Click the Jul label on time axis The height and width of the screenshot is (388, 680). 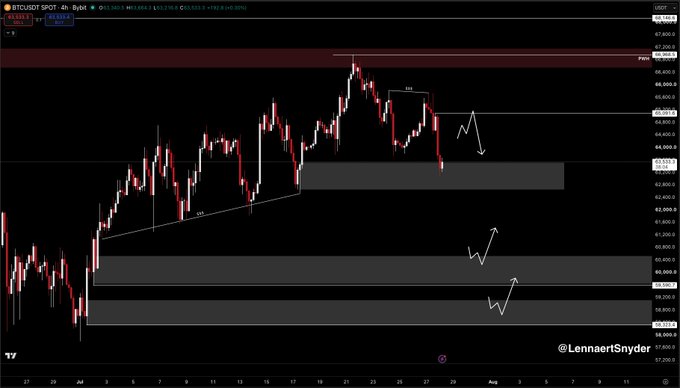coord(79,382)
